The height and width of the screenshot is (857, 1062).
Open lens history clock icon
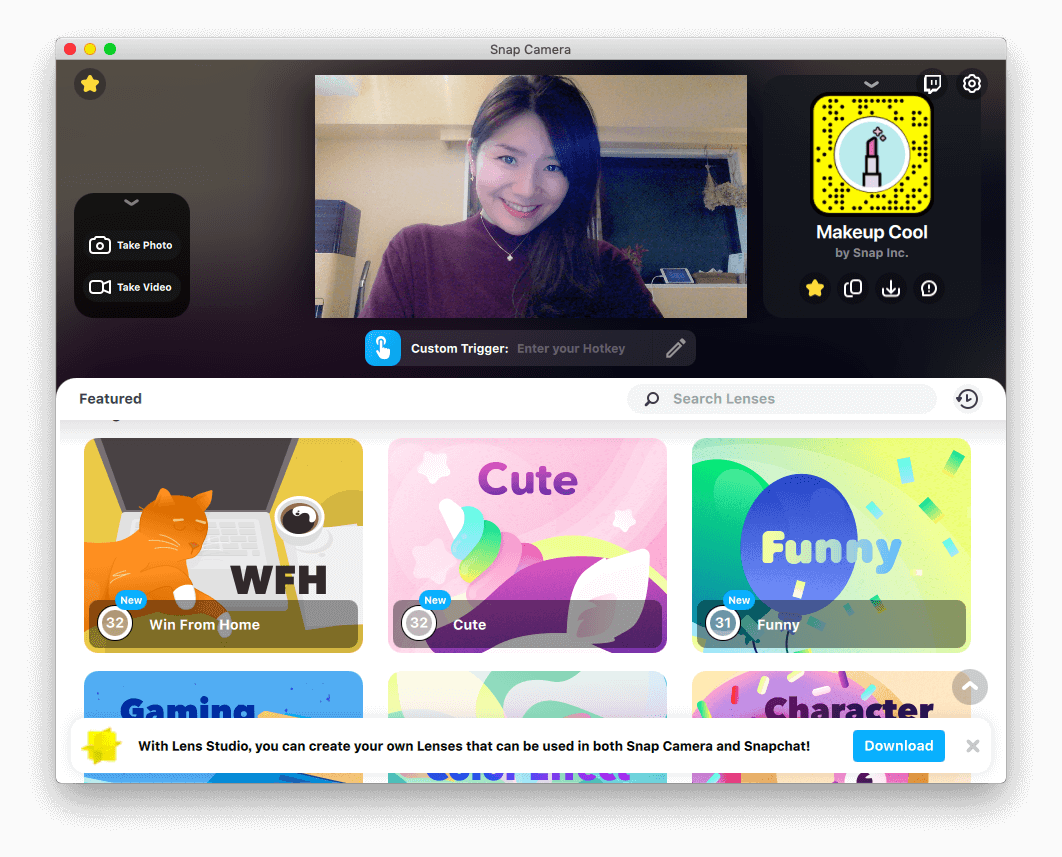[x=967, y=399]
